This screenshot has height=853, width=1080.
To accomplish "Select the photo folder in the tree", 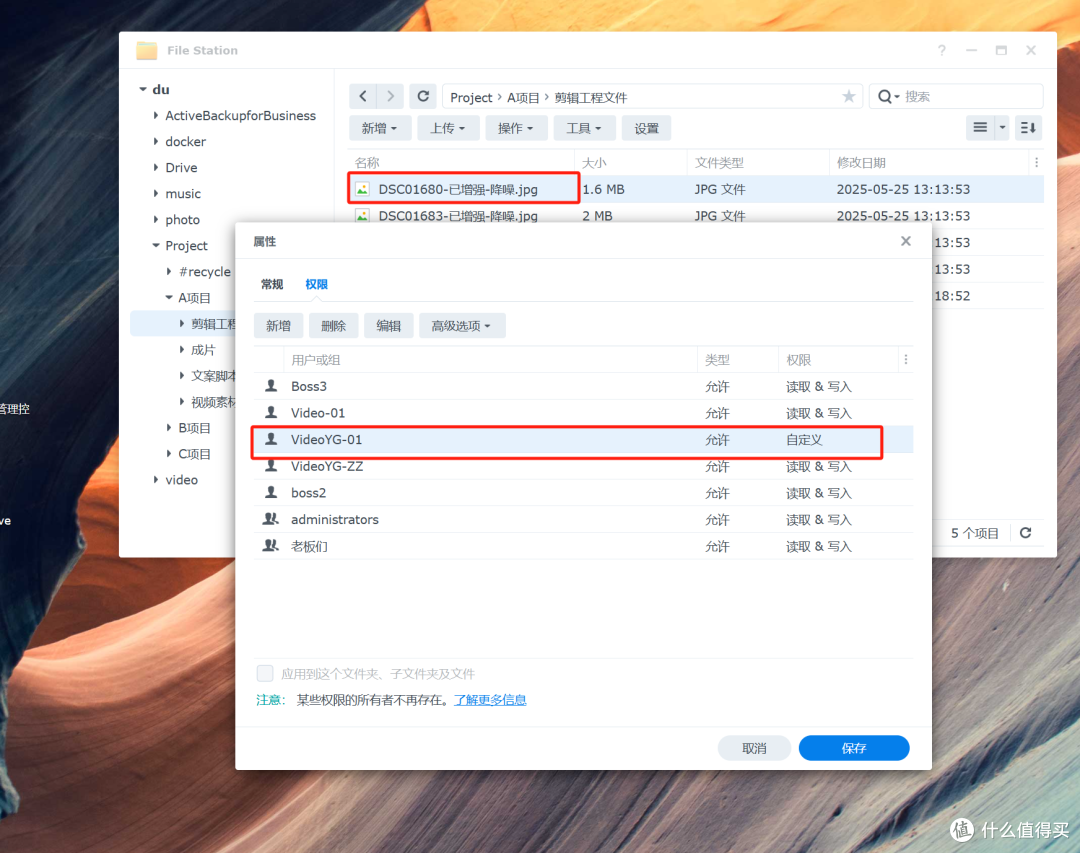I will click(183, 220).
